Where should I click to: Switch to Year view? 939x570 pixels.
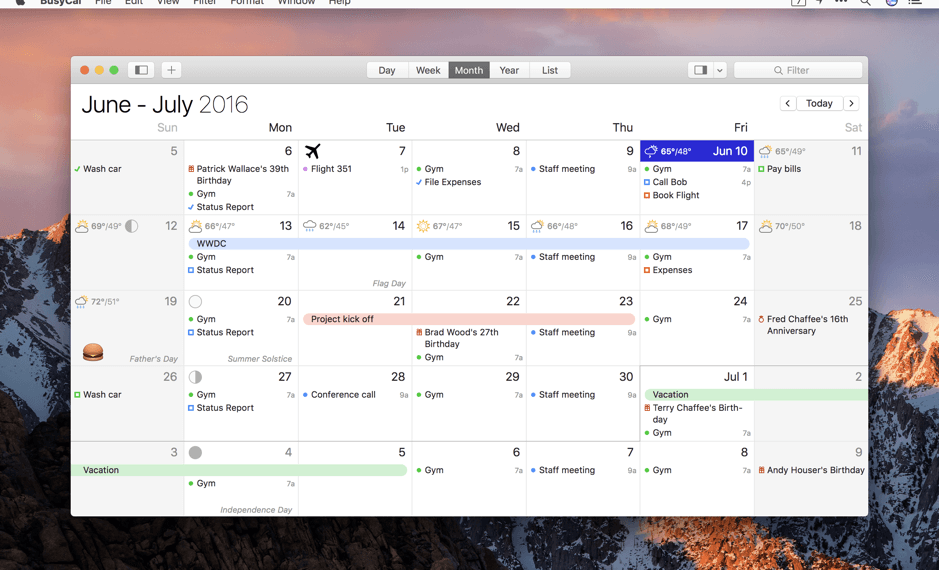click(x=509, y=70)
